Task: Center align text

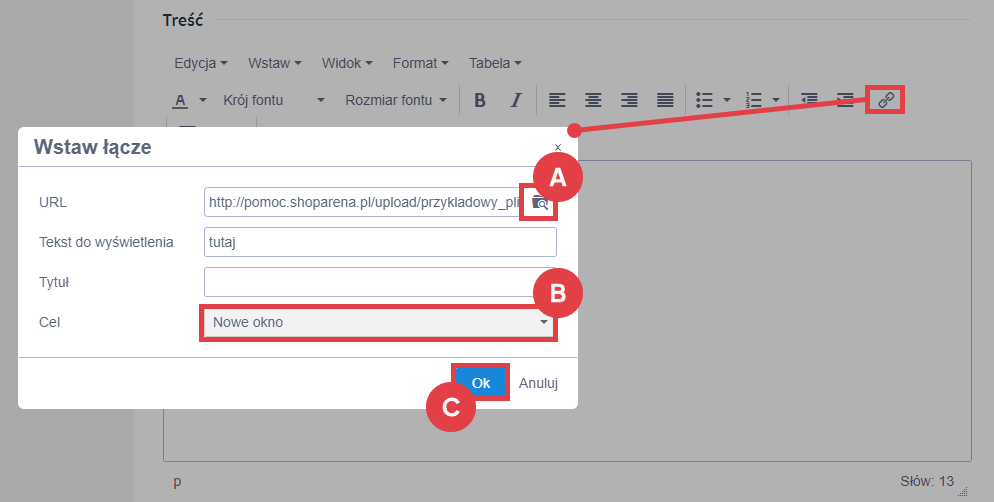Action: [593, 100]
